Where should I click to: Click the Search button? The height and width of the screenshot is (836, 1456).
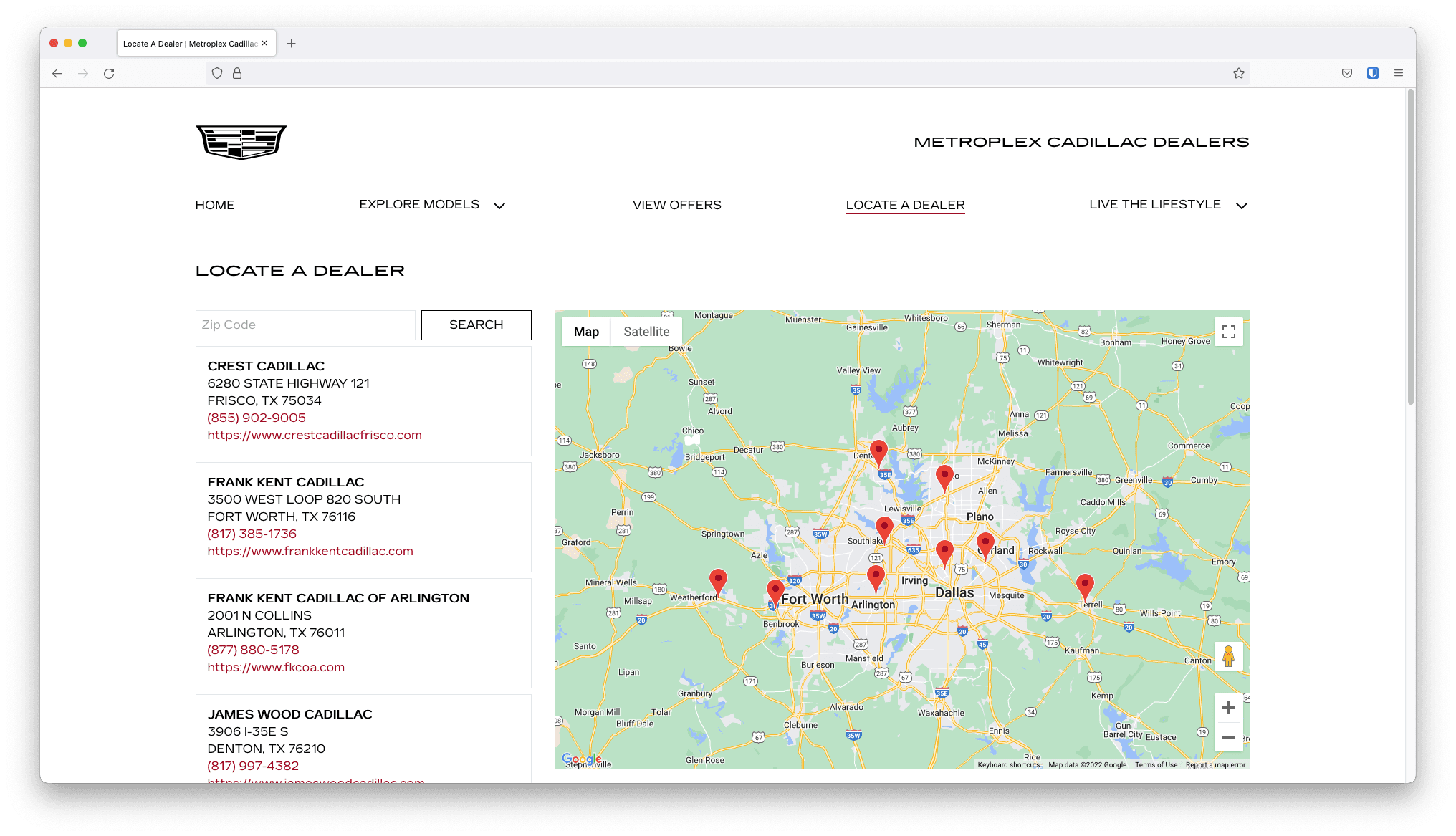476,325
